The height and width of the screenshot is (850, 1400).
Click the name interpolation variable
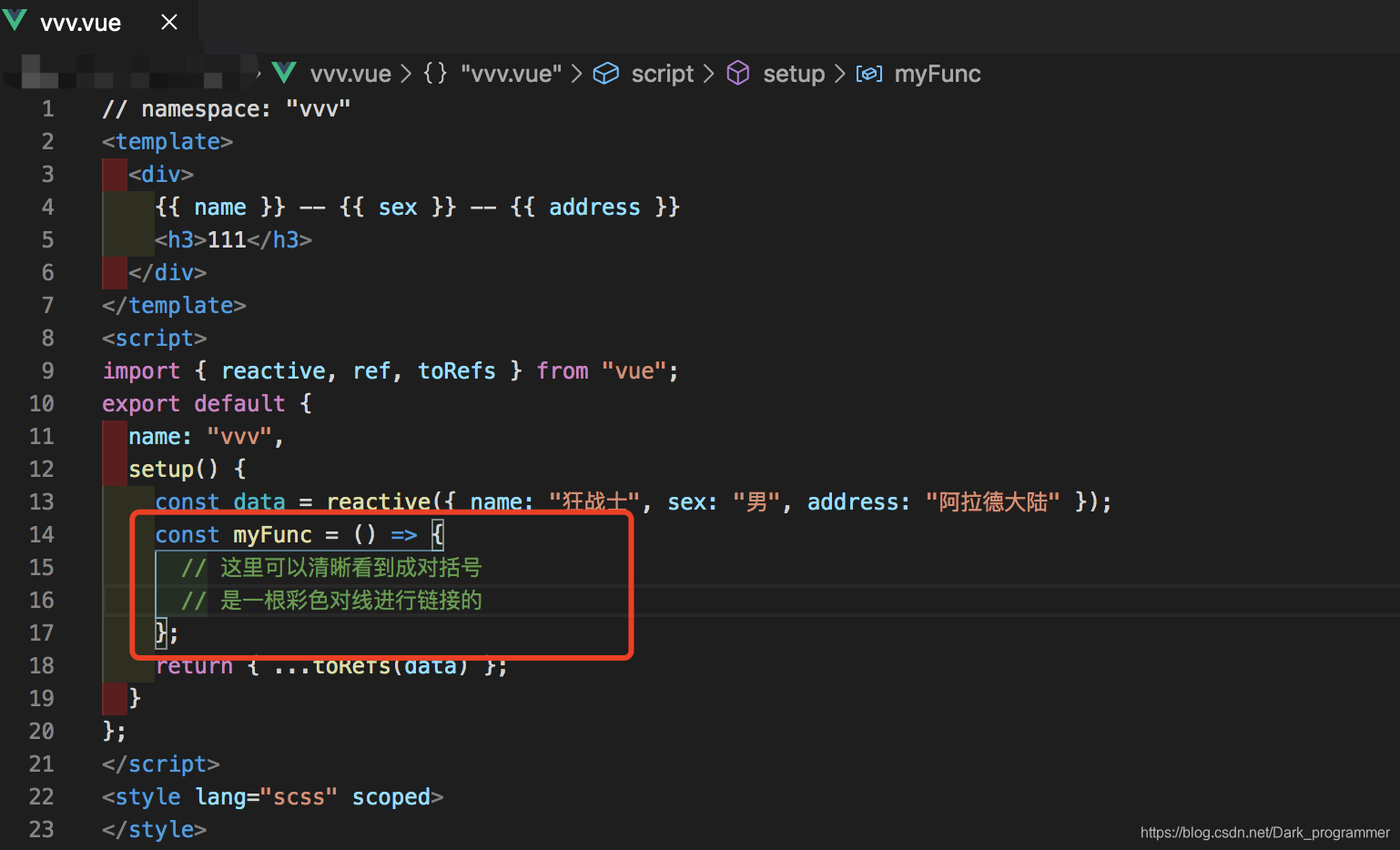[220, 207]
